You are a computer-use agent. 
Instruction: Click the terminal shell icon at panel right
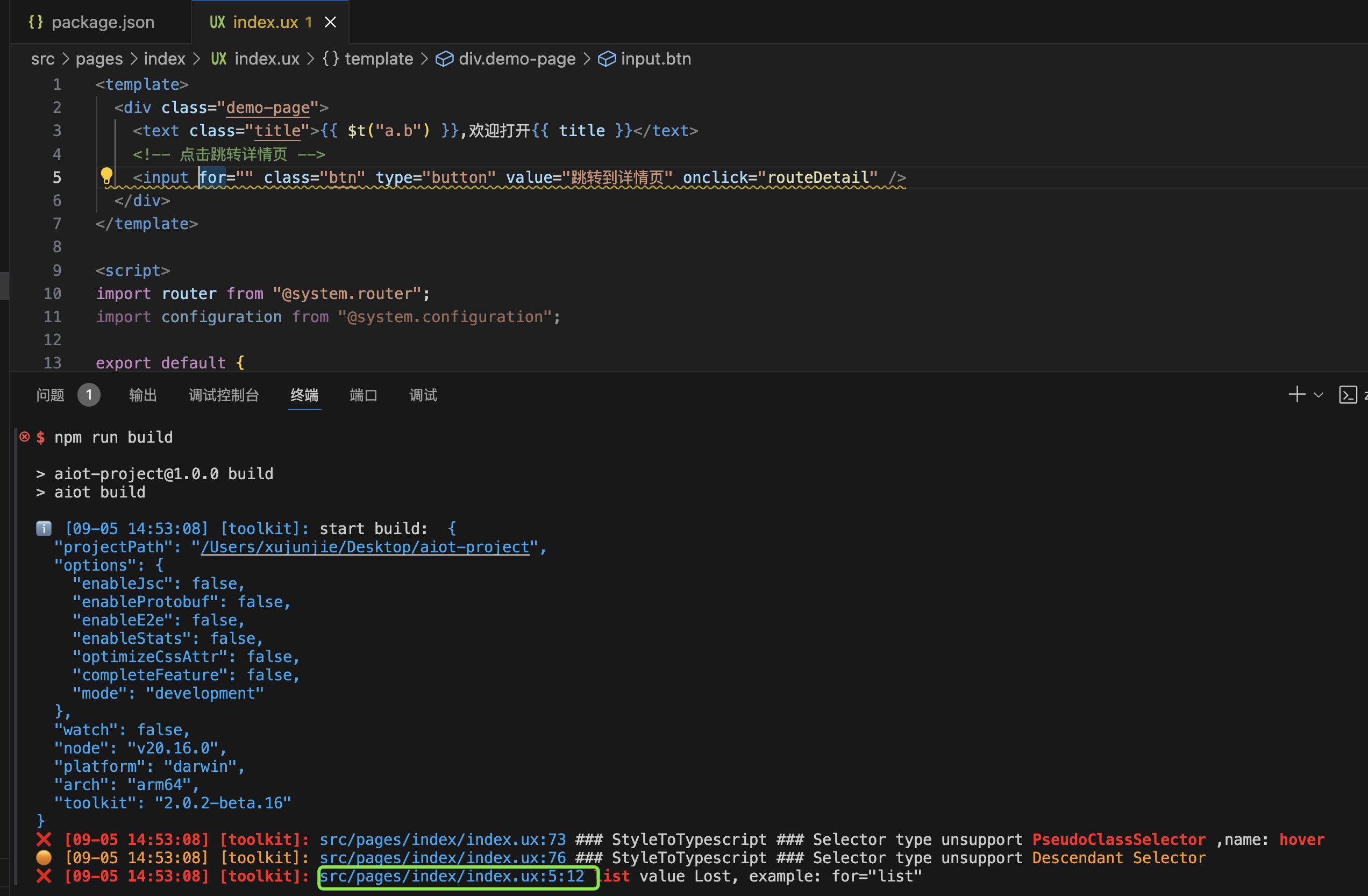click(x=1348, y=395)
